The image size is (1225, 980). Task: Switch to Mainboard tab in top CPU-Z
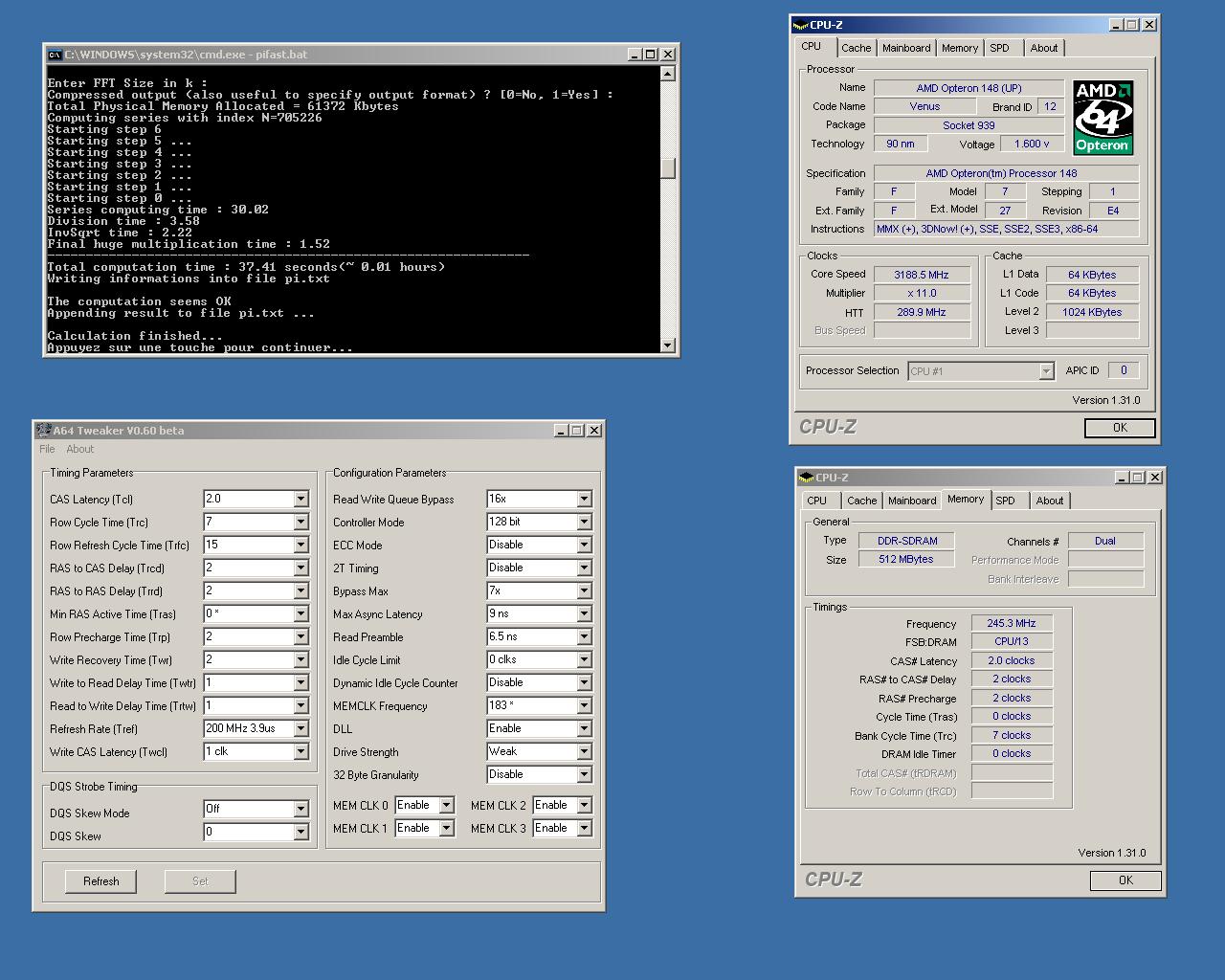[x=906, y=48]
